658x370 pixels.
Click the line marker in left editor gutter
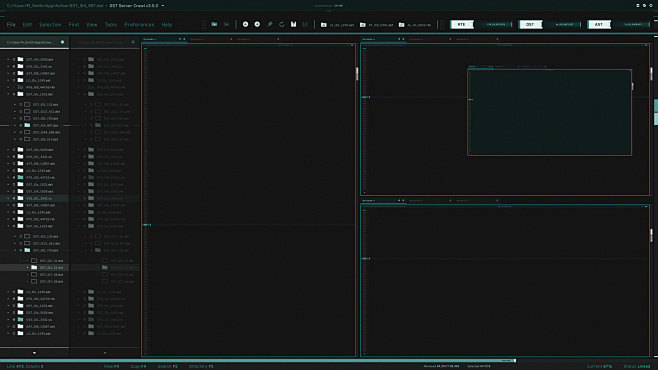(147, 224)
